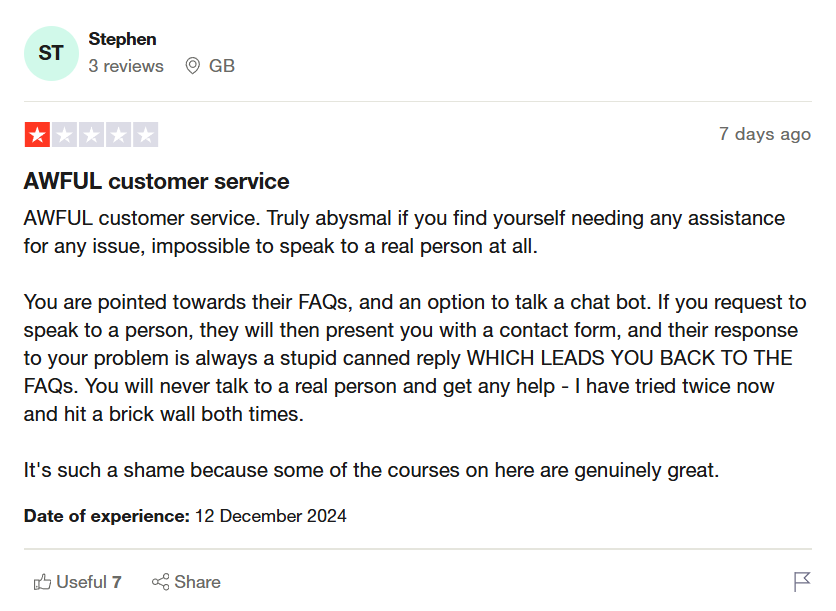This screenshot has height=611, width=836.
Task: Select the location pin icon next to GB
Action: click(192, 66)
